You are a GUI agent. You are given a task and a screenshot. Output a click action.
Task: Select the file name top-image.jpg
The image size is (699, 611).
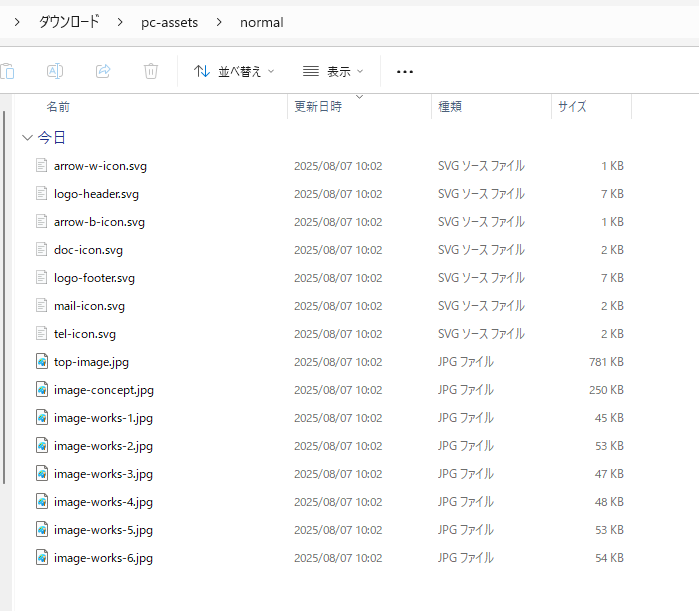tap(91, 363)
